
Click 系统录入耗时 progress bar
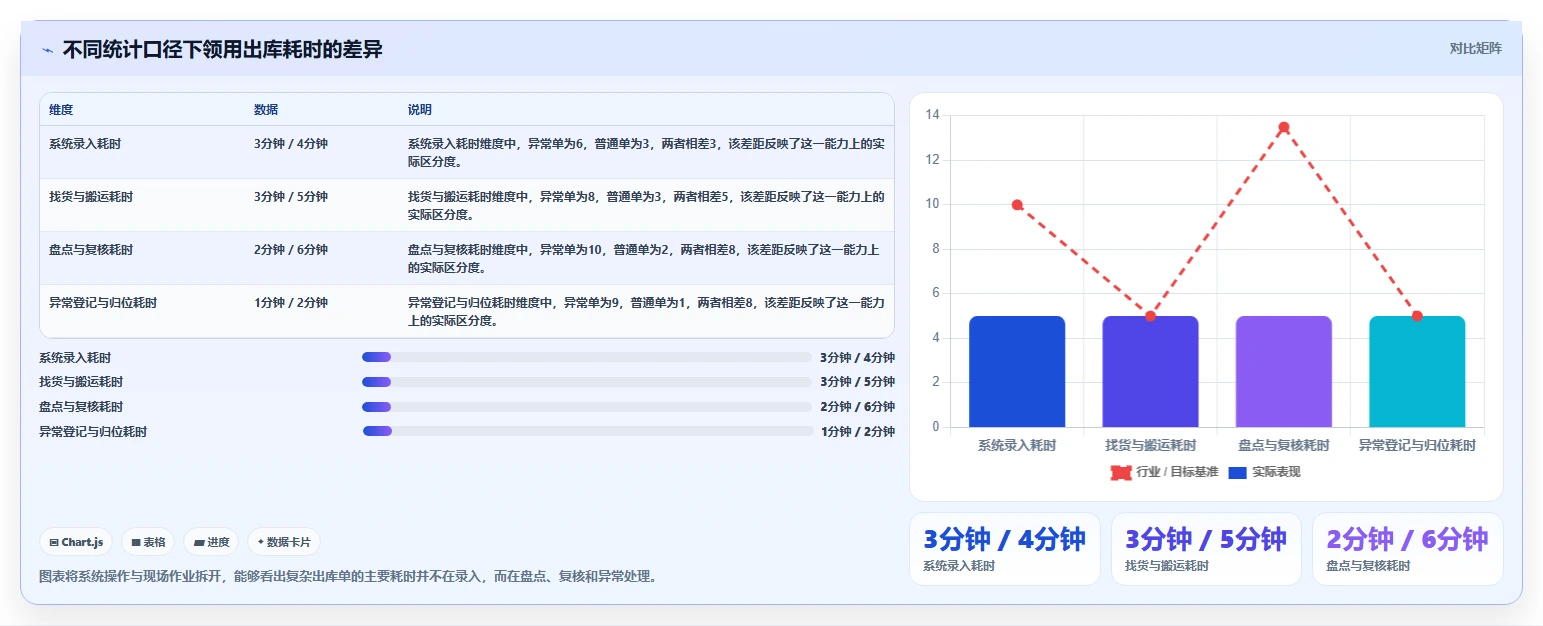pos(587,357)
